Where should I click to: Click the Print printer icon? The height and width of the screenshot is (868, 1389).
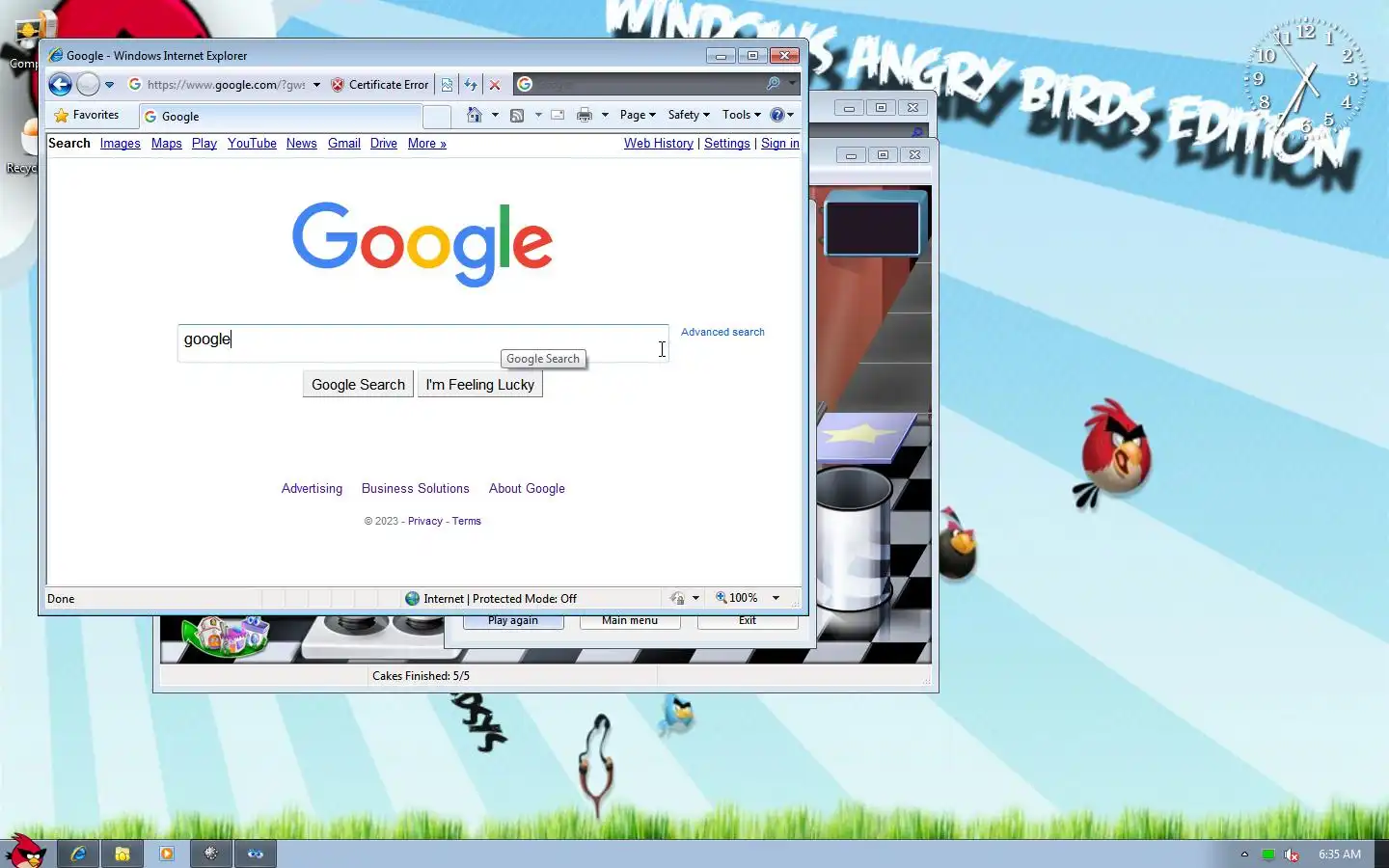(585, 115)
